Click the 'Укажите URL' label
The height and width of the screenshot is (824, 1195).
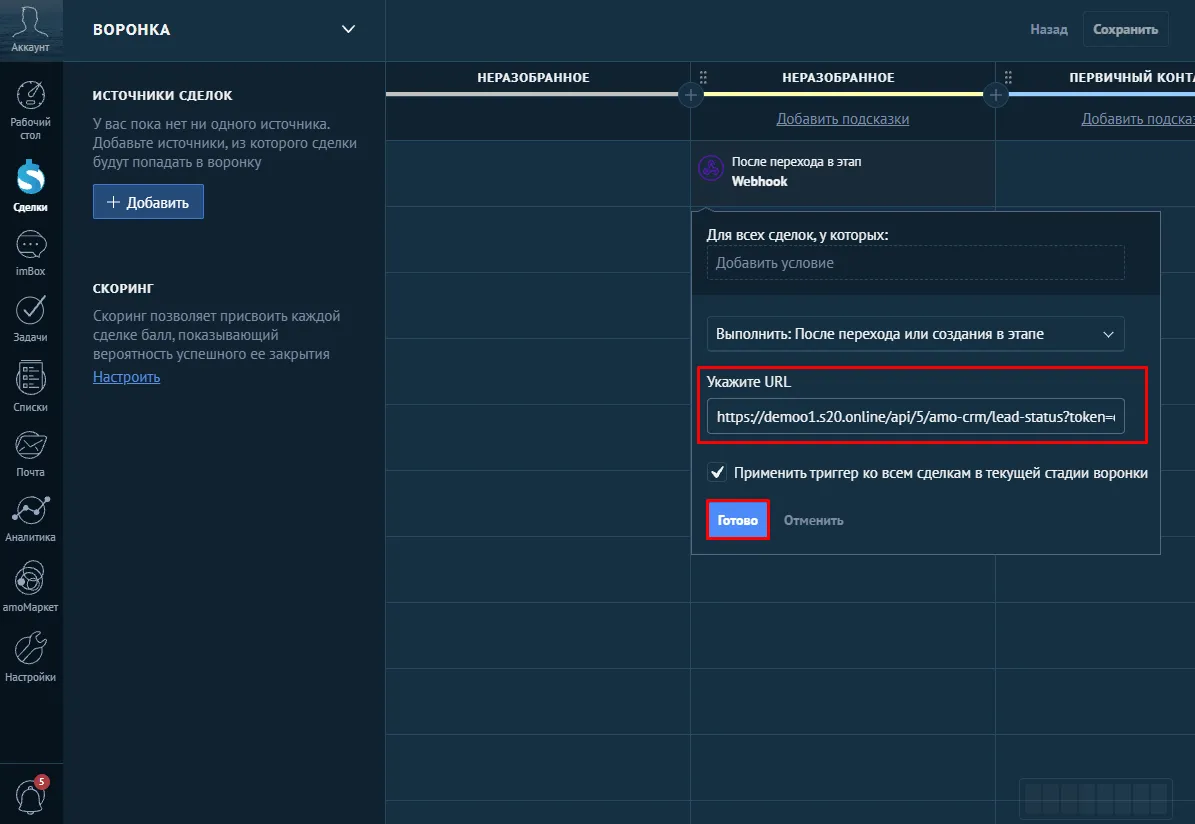[748, 382]
